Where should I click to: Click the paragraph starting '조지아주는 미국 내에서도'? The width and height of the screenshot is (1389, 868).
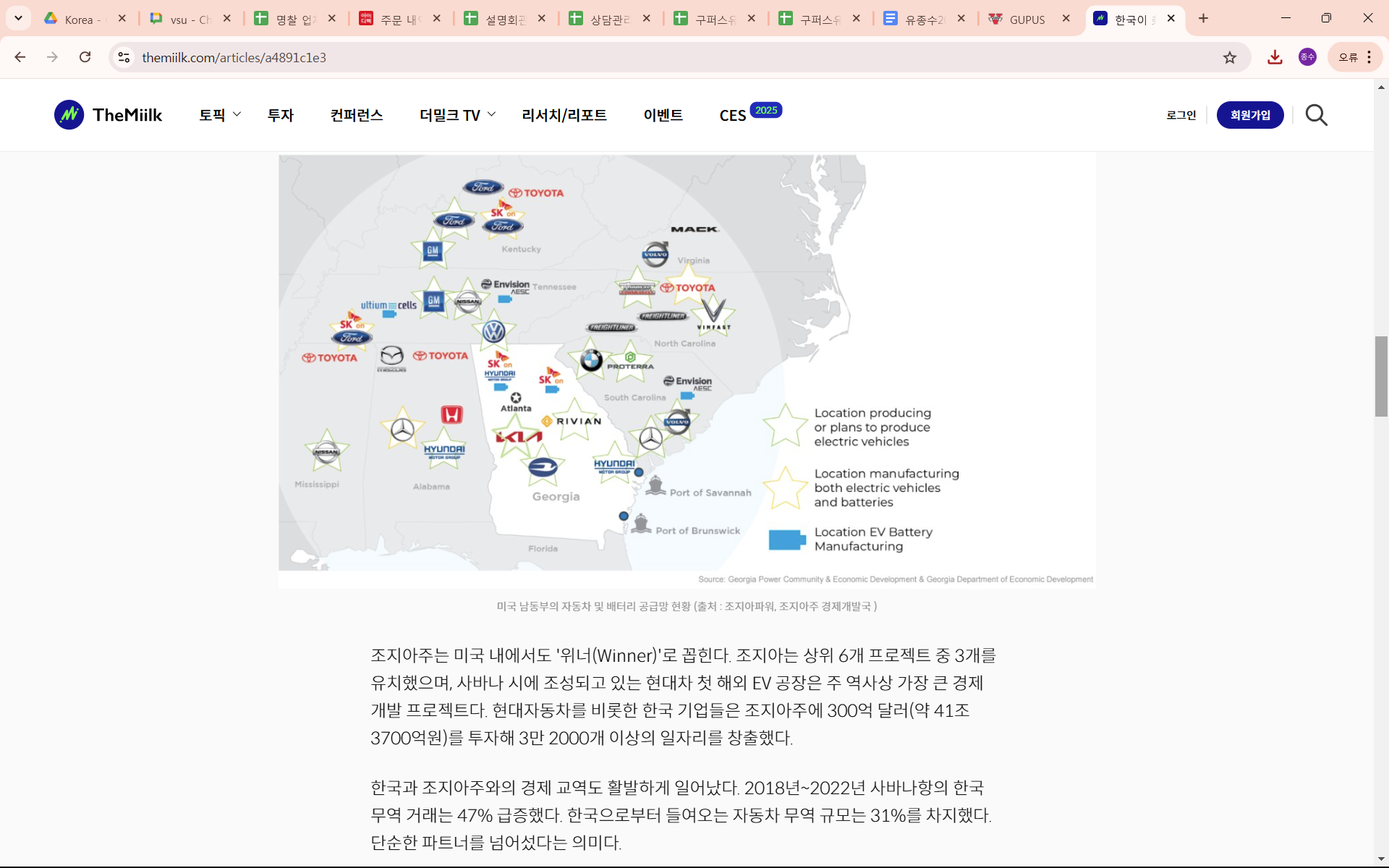[x=683, y=697]
